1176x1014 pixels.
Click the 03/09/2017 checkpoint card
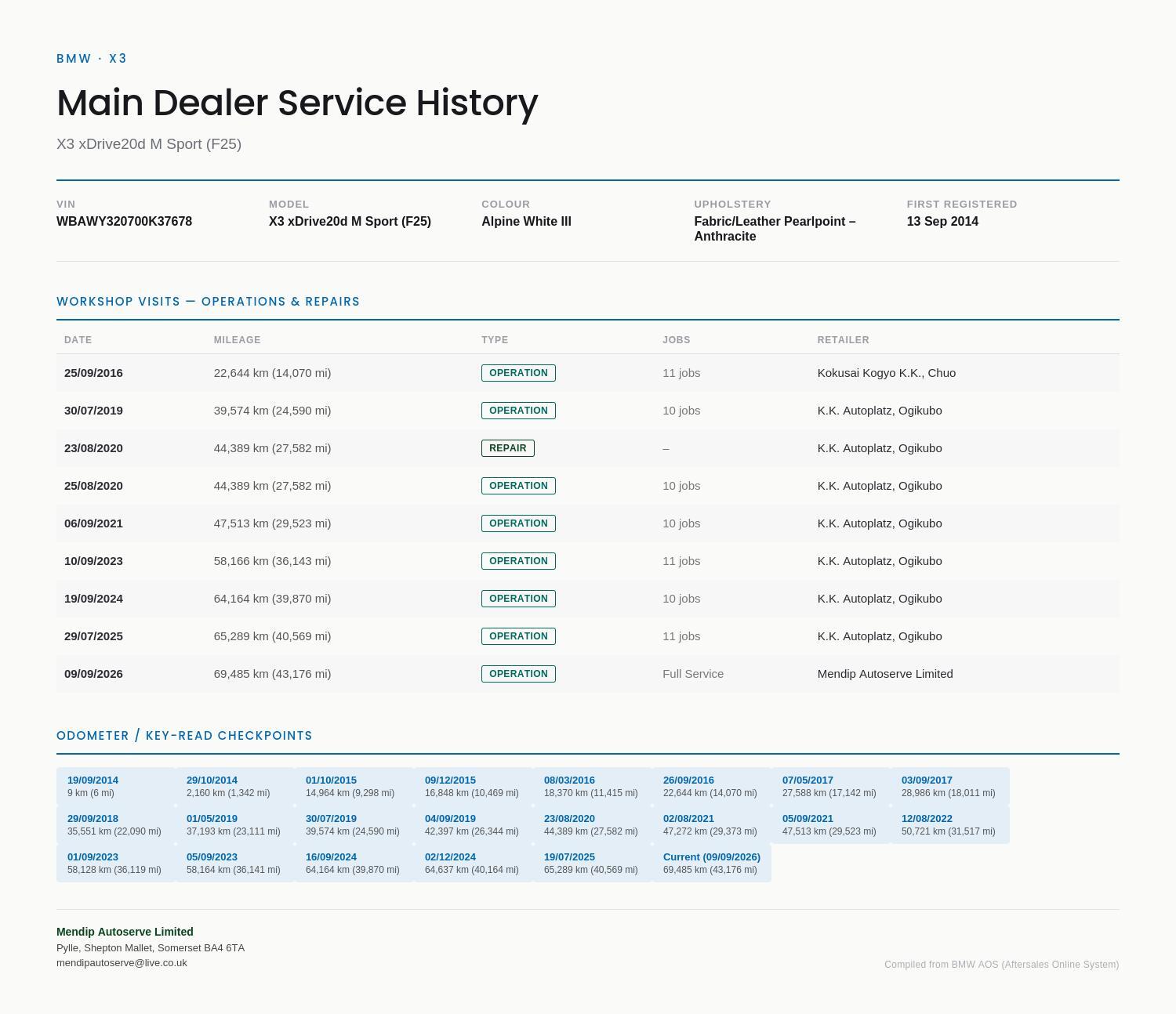[x=950, y=787]
